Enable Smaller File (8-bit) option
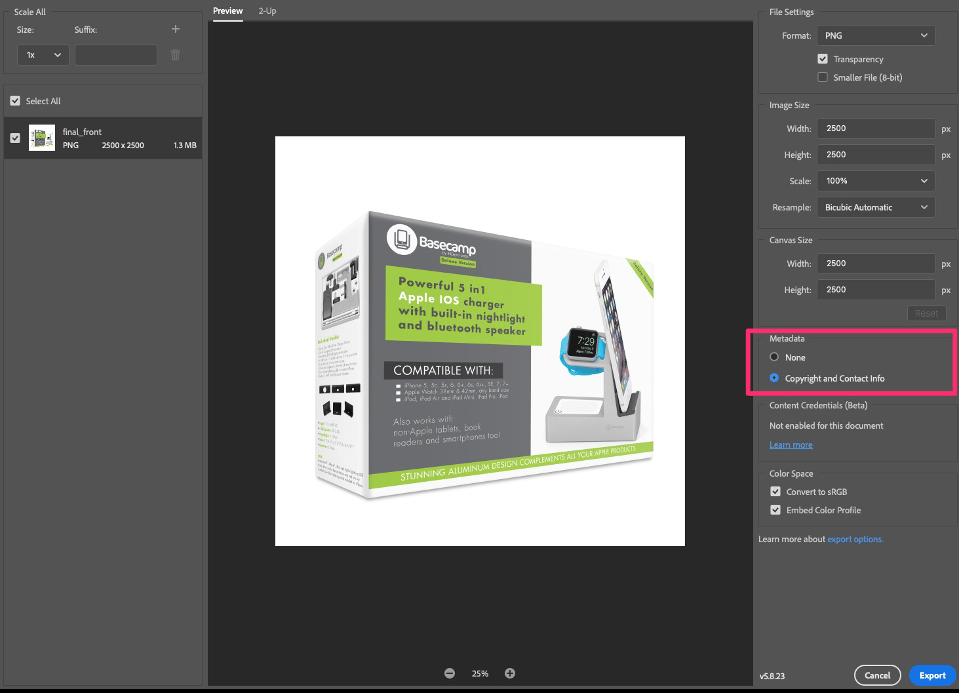 [823, 77]
